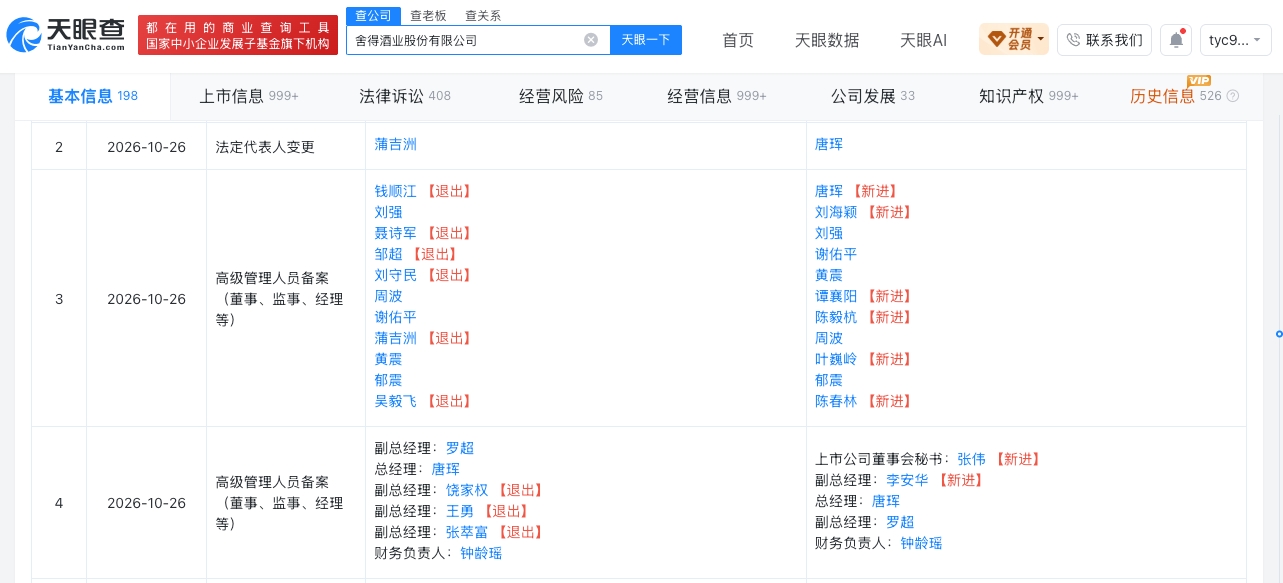Open the 饶家权 person link
The image size is (1283, 583).
[x=467, y=490]
